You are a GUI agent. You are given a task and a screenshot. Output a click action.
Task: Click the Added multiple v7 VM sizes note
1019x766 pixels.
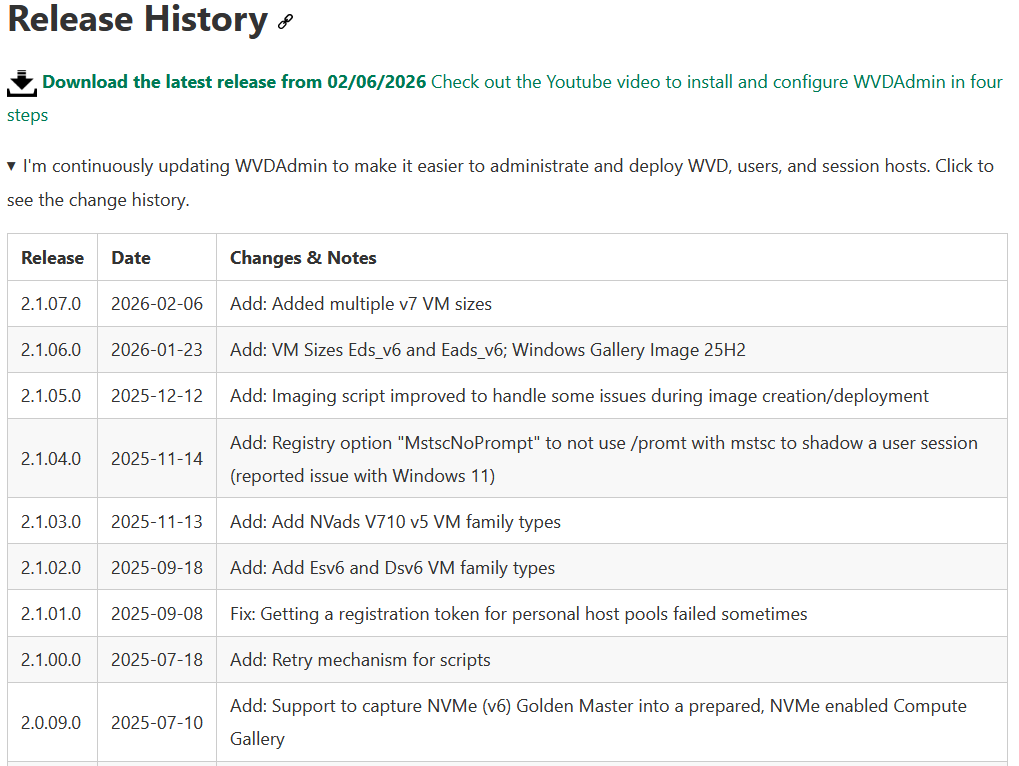pos(361,304)
